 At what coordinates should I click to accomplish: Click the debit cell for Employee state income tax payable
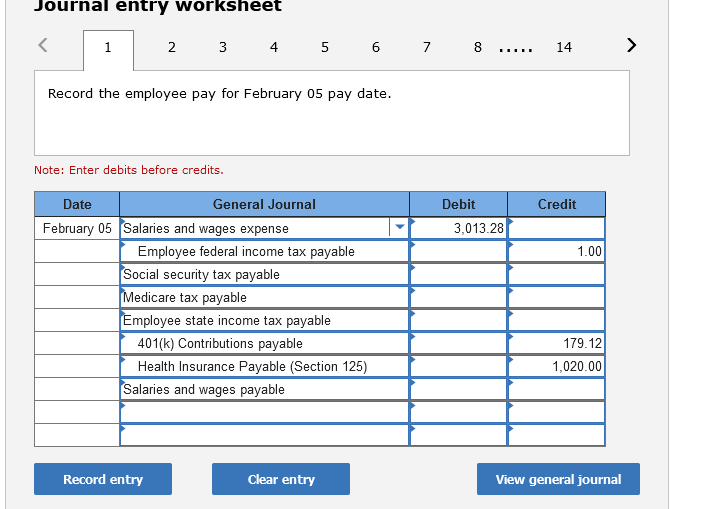click(x=458, y=320)
